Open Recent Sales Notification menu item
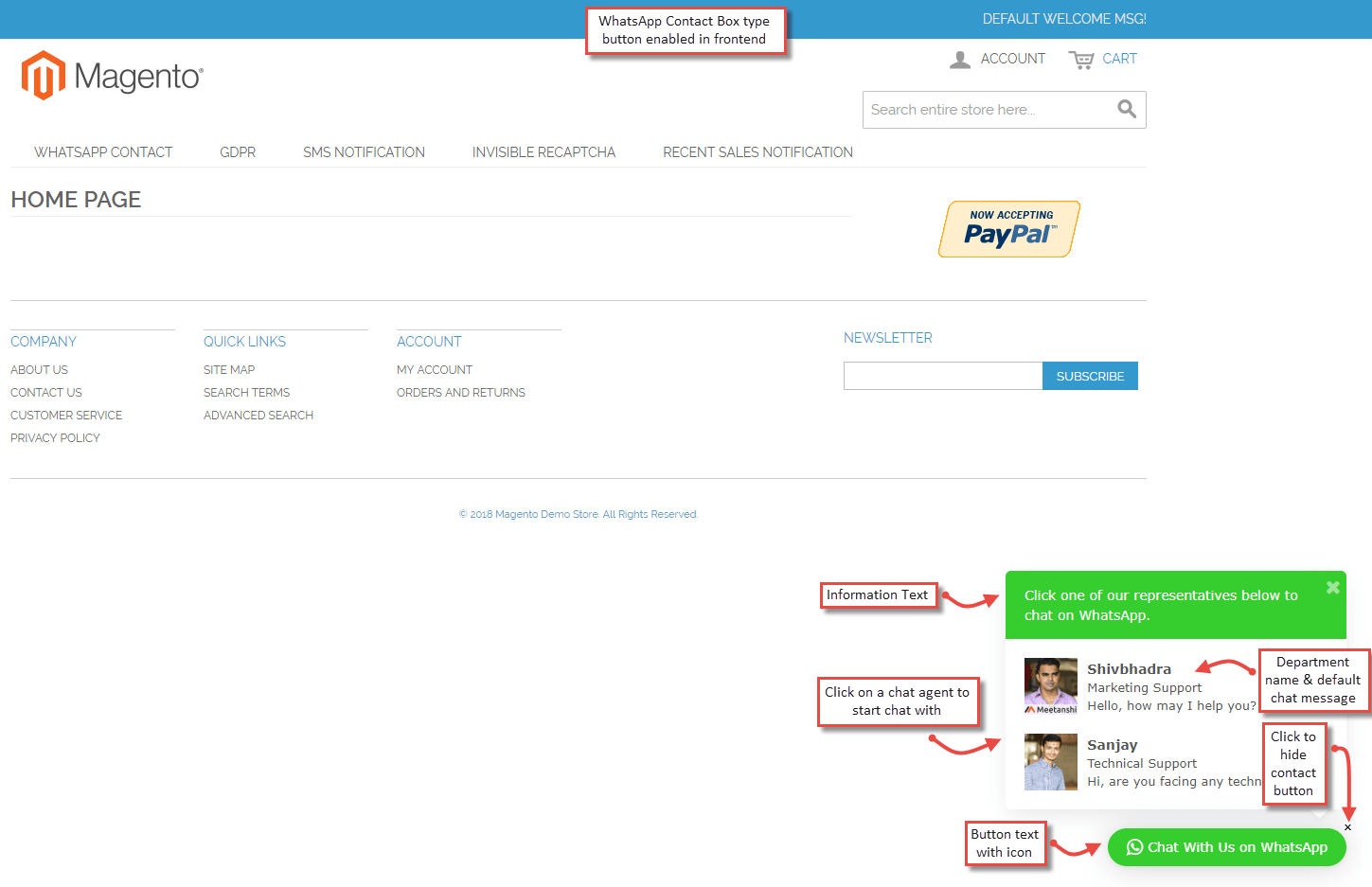 point(757,152)
